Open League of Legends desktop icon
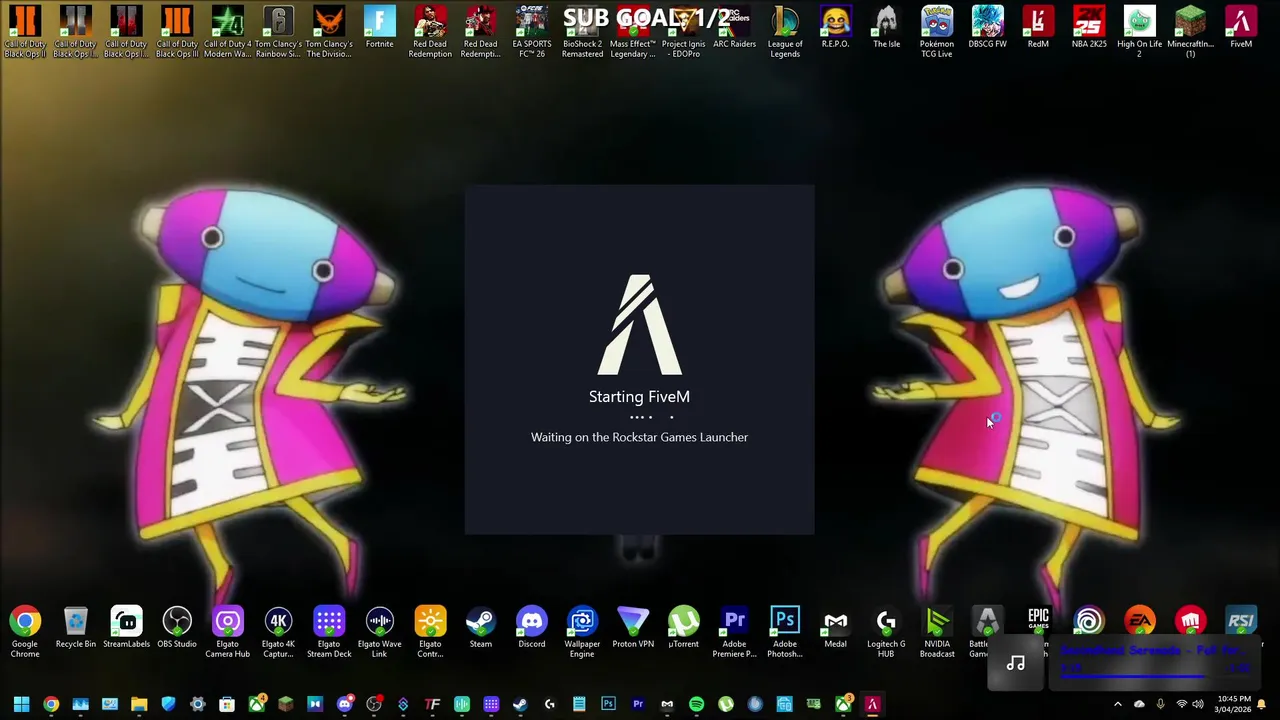Screen dimensions: 1280x720 pyautogui.click(x=785, y=31)
